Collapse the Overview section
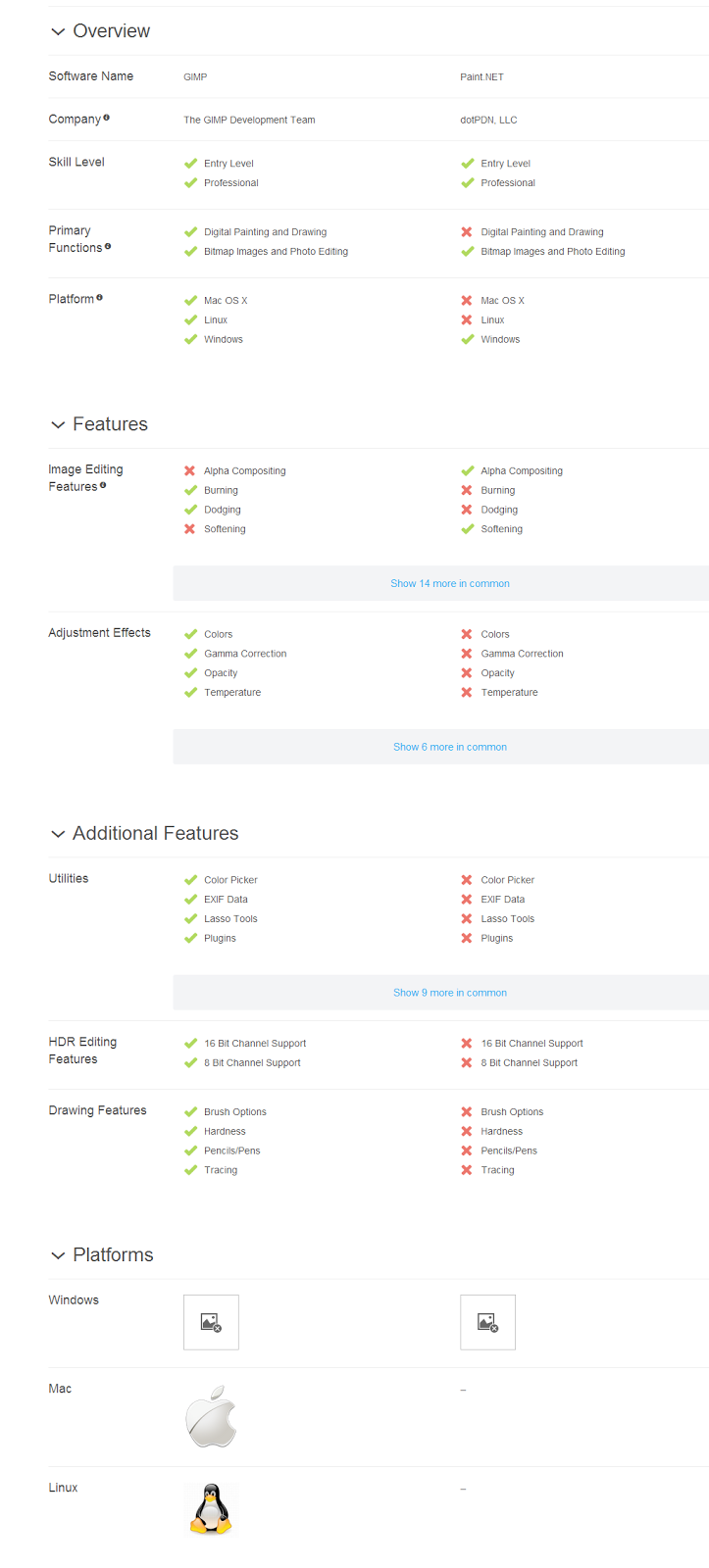Viewport: 709px width, 1568px height. (58, 32)
